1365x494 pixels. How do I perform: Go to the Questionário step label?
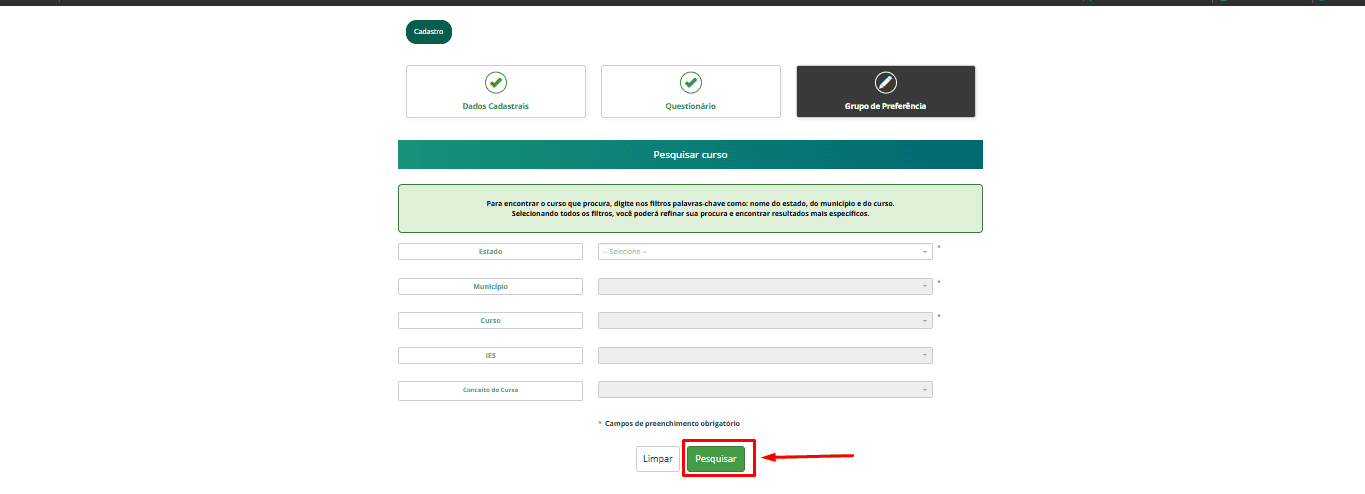[x=690, y=106]
